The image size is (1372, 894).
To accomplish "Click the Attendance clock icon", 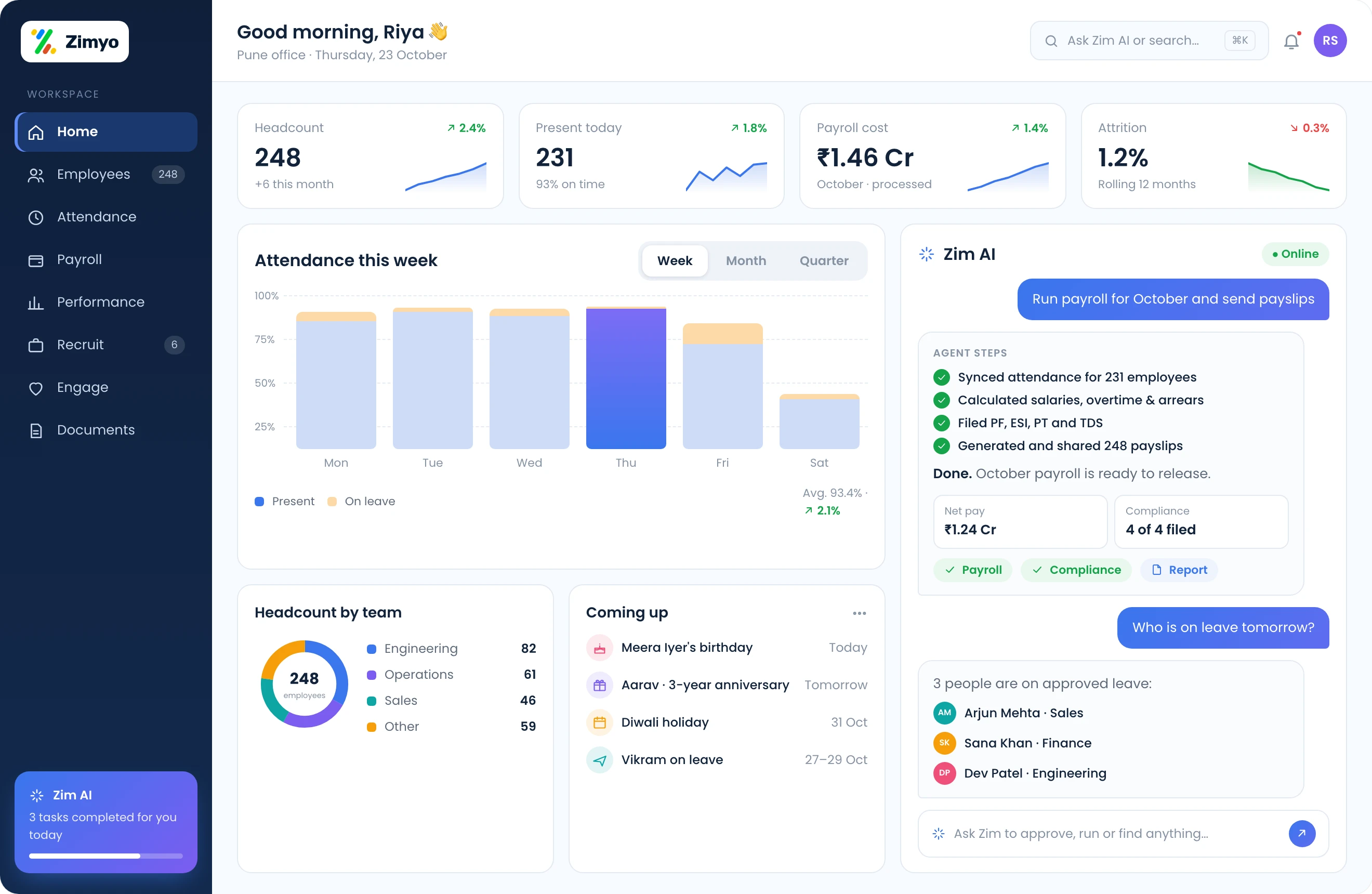I will pos(36,218).
